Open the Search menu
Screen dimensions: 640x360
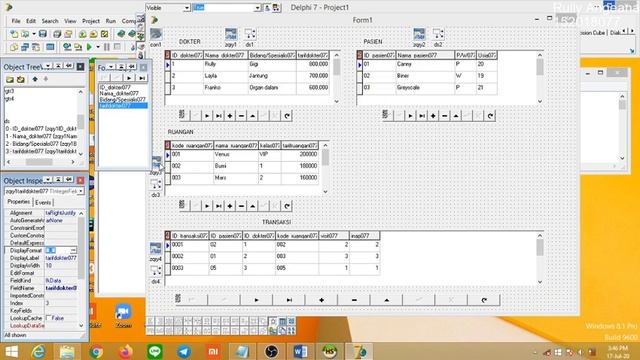tap(50, 21)
